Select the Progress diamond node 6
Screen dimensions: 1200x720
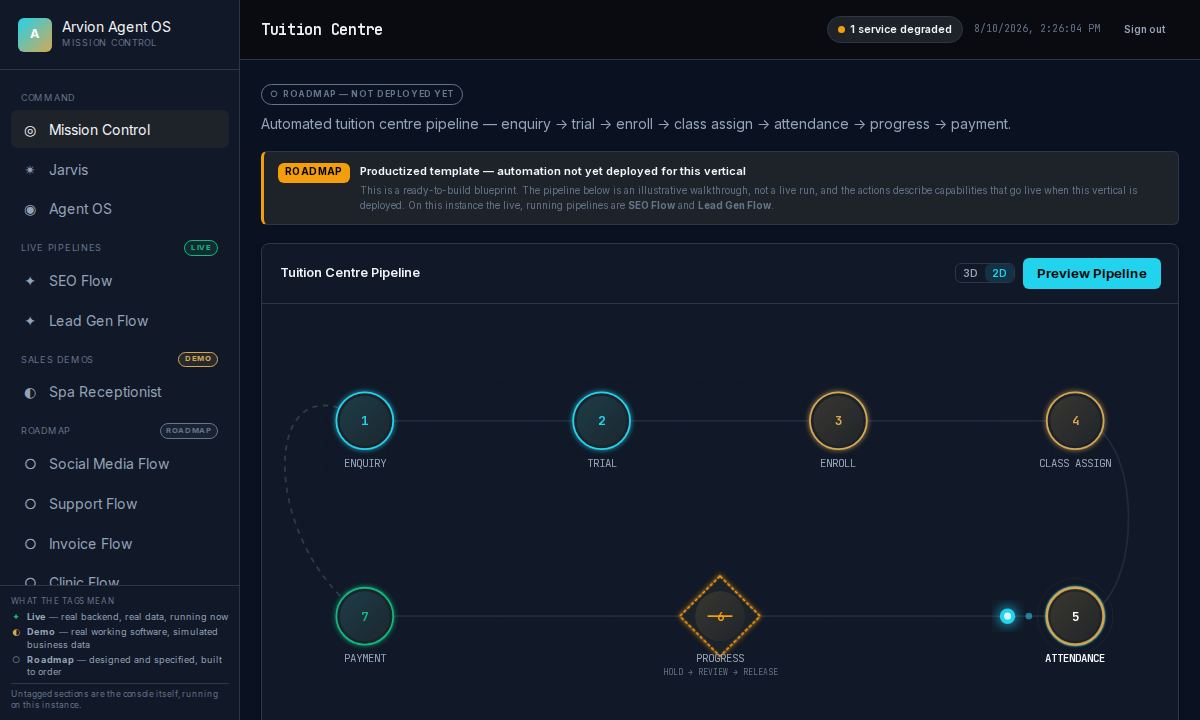click(x=720, y=616)
